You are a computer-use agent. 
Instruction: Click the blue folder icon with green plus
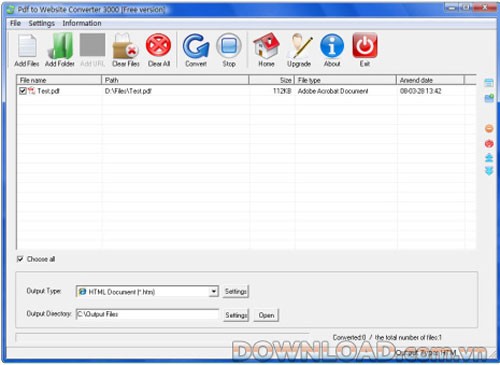(489, 98)
